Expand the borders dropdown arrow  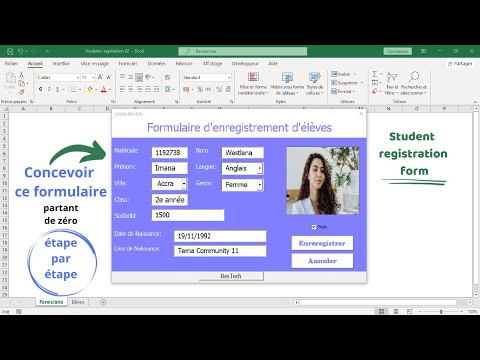[x=80, y=89]
